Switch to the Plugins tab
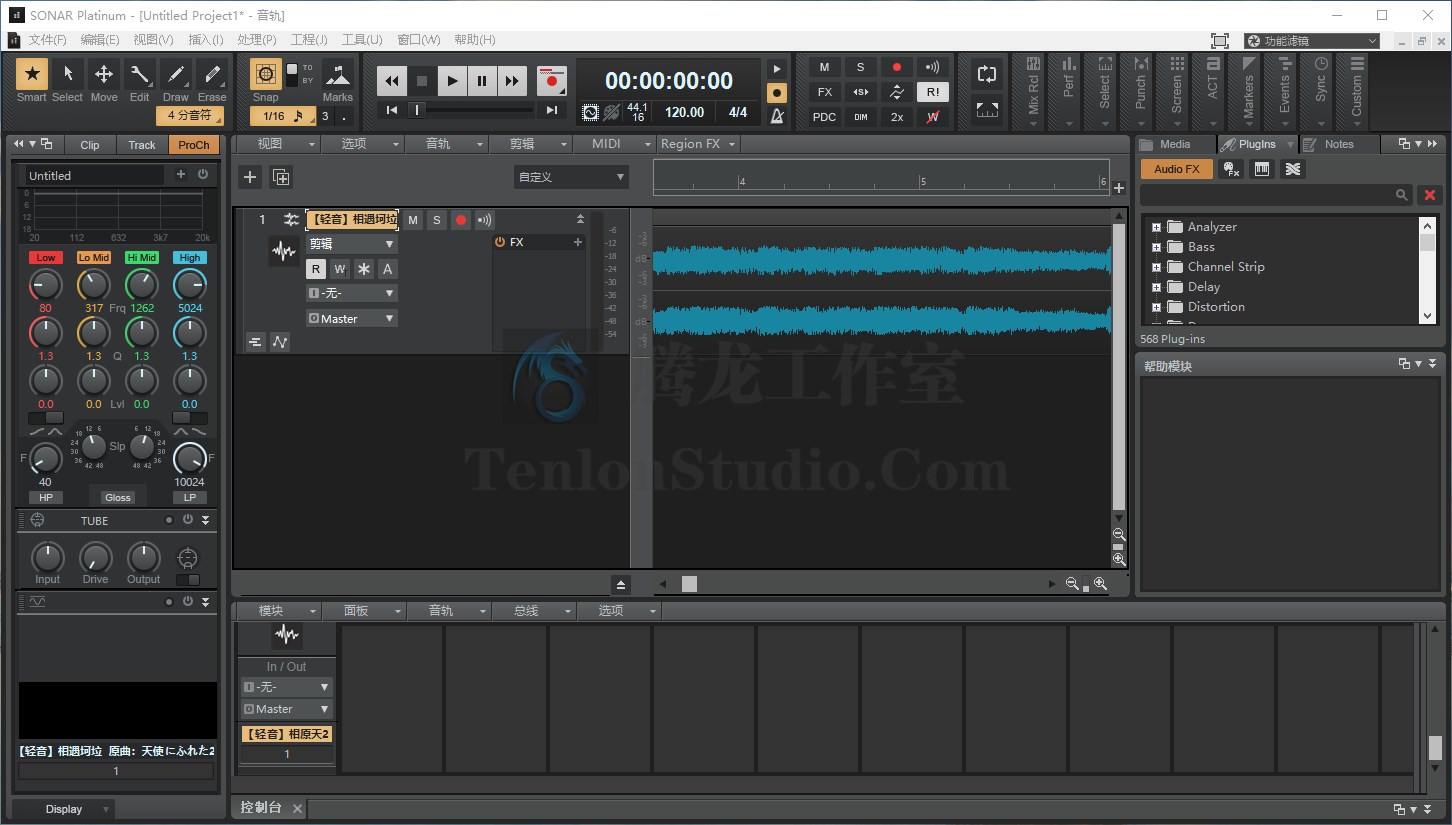Viewport: 1452px width, 825px height. point(1255,143)
